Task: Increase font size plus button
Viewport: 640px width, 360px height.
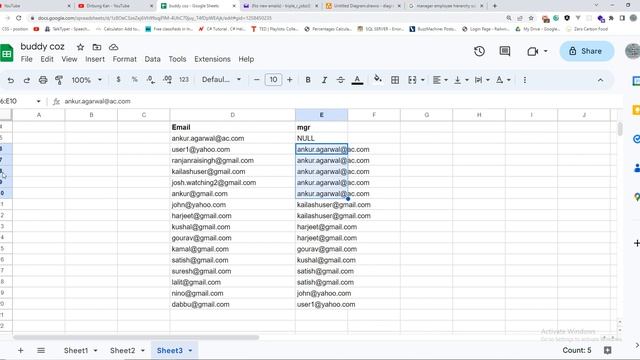Action: pyautogui.click(x=289, y=80)
